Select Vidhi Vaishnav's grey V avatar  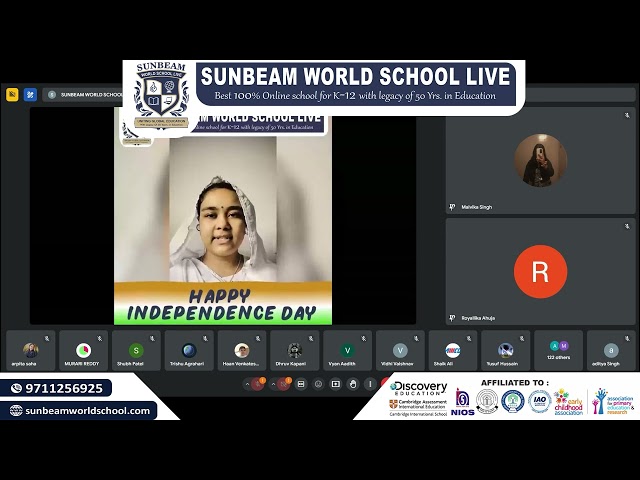[400, 350]
